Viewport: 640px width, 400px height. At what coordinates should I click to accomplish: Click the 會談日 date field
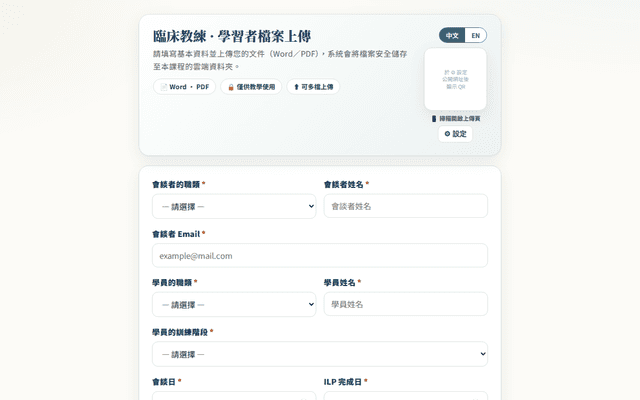(234, 396)
